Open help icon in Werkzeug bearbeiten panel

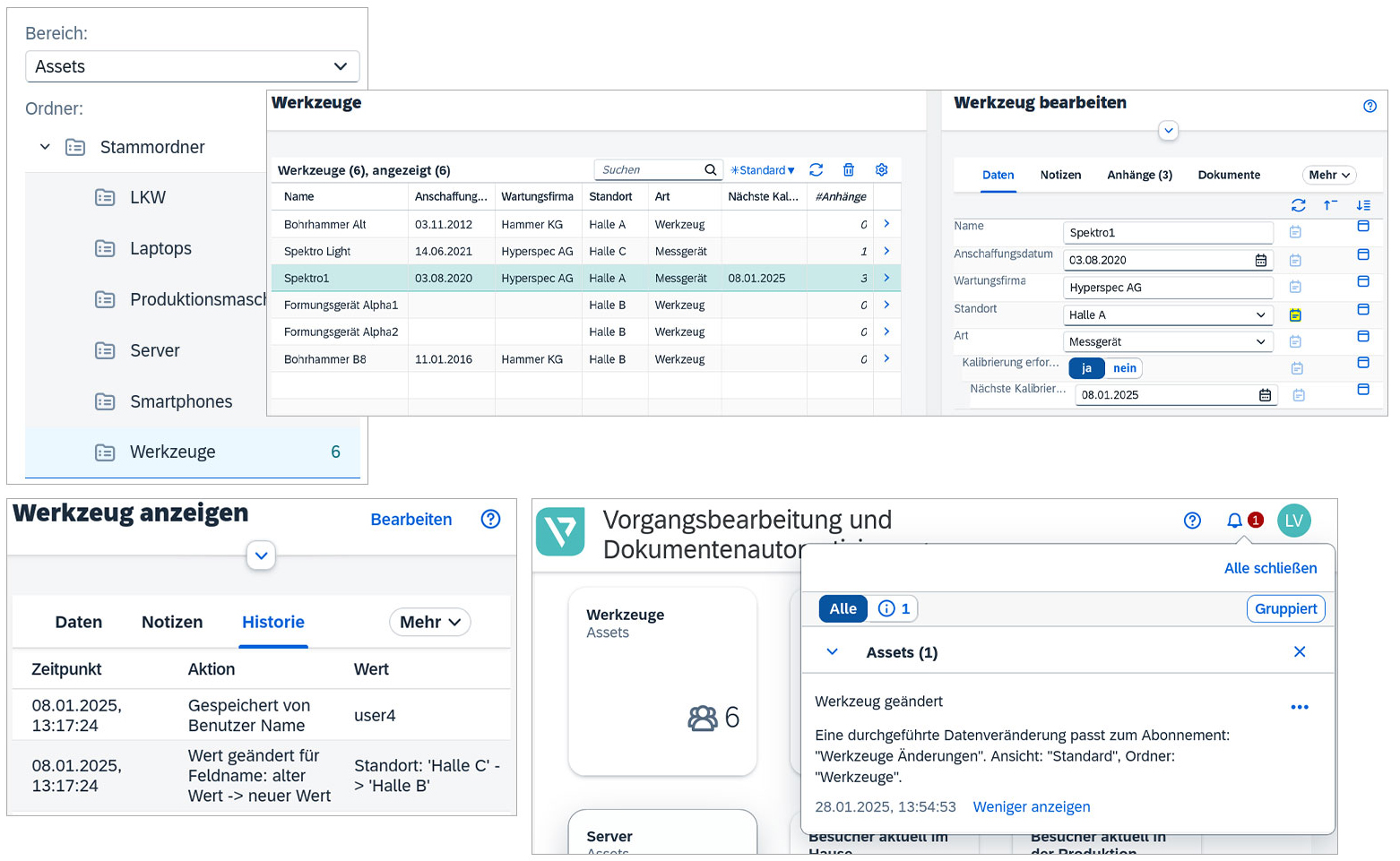click(x=1369, y=106)
